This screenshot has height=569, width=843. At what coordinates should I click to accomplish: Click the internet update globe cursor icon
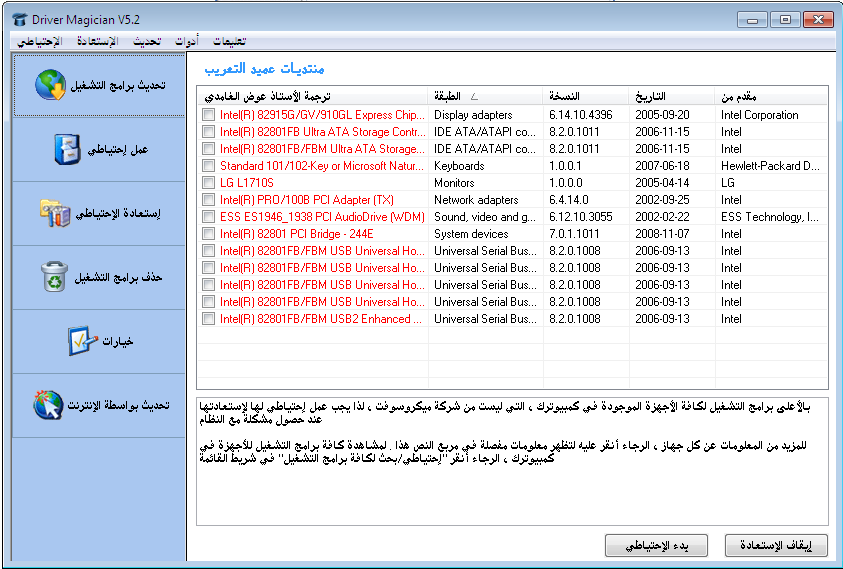(x=47, y=406)
